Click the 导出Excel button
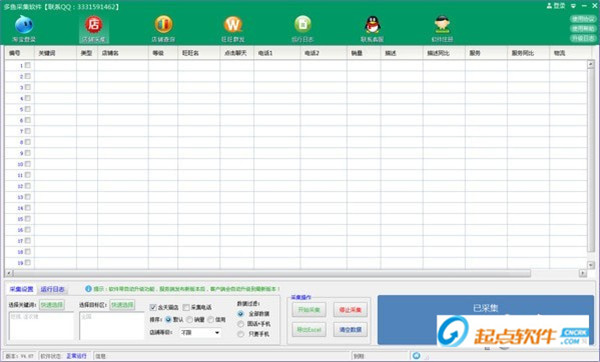 tap(309, 329)
